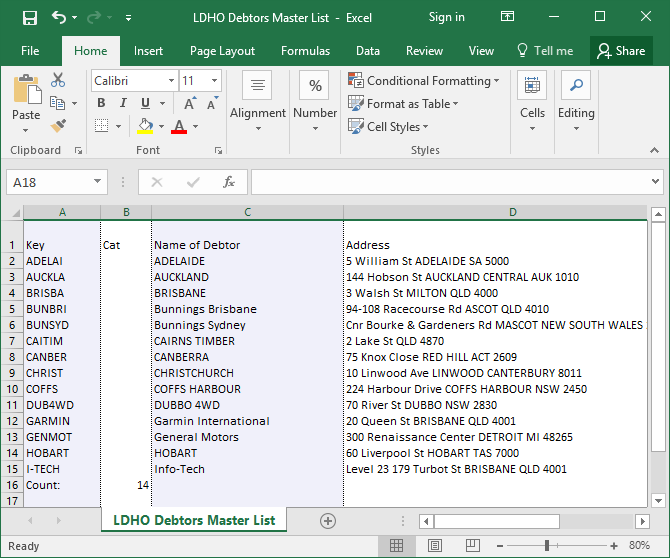670x558 pixels.
Task: Click the Insert Function fx icon
Action: click(x=229, y=182)
